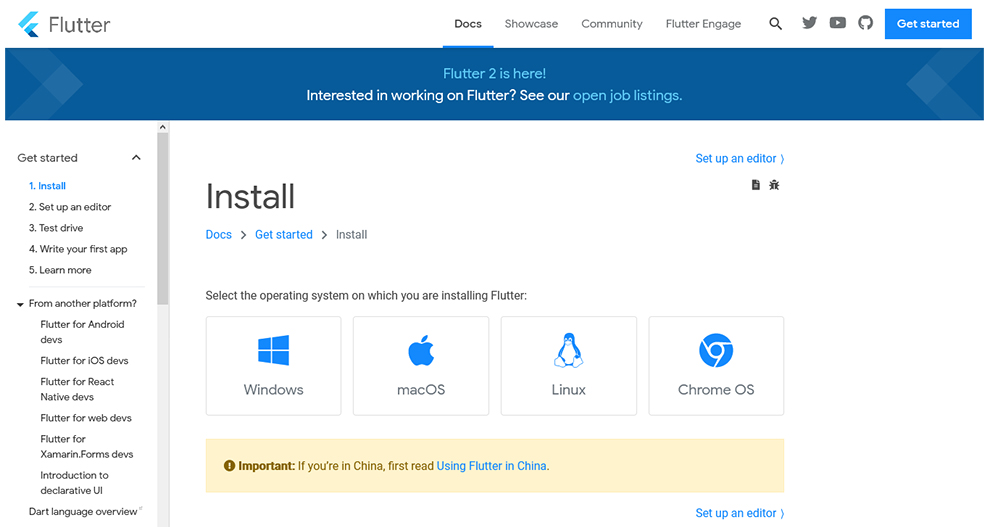Open Flutter's YouTube icon link
This screenshot has height=527, width=990.
click(838, 23)
